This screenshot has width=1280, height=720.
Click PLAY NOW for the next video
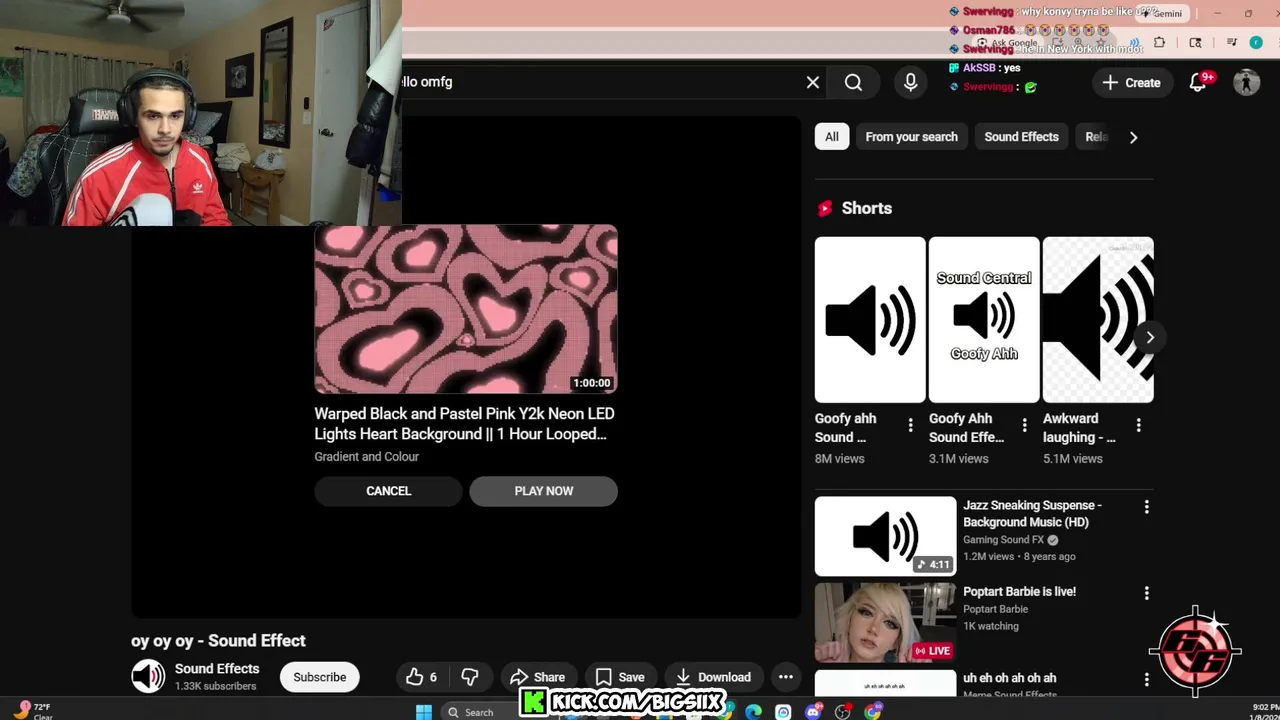click(544, 491)
